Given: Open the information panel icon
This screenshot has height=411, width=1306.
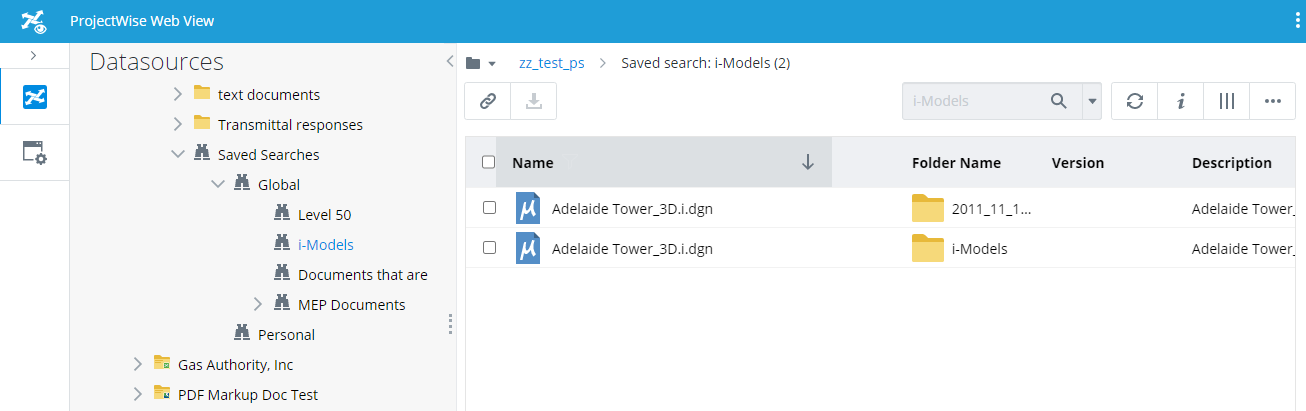Looking at the screenshot, I should click(x=1181, y=101).
